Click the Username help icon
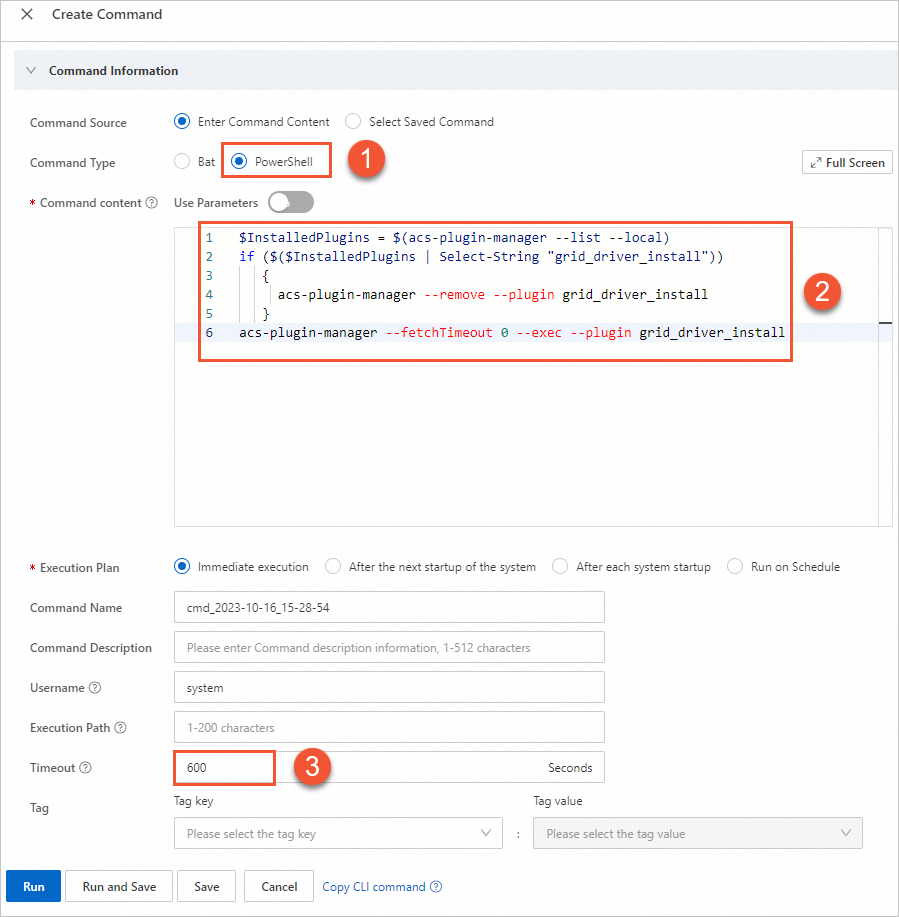 95,688
